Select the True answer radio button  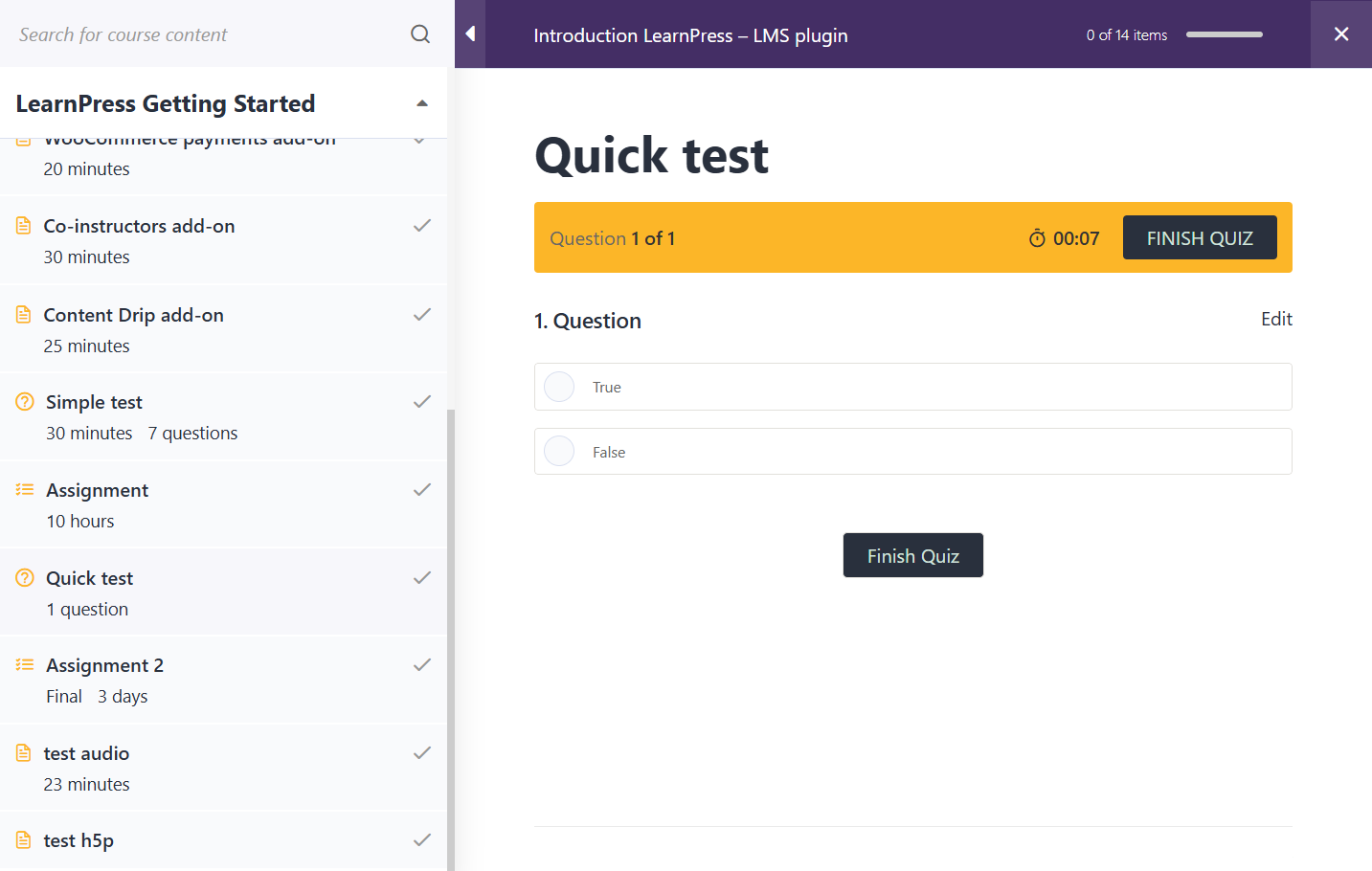559,387
